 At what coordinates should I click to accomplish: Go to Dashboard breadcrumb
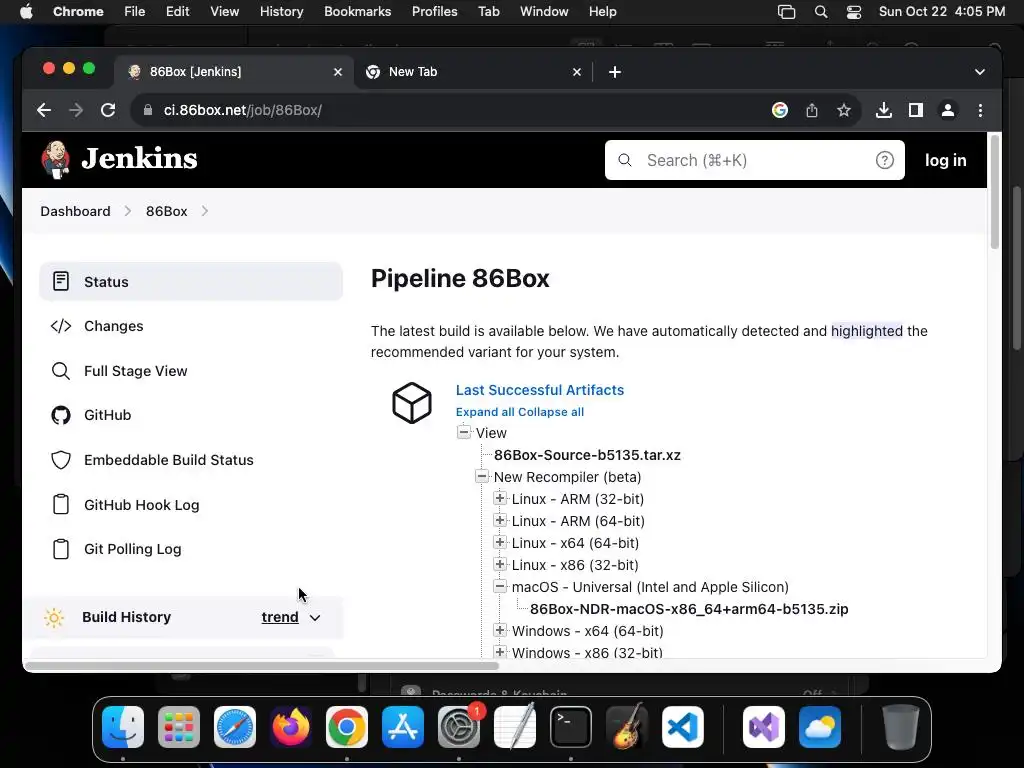(x=75, y=211)
